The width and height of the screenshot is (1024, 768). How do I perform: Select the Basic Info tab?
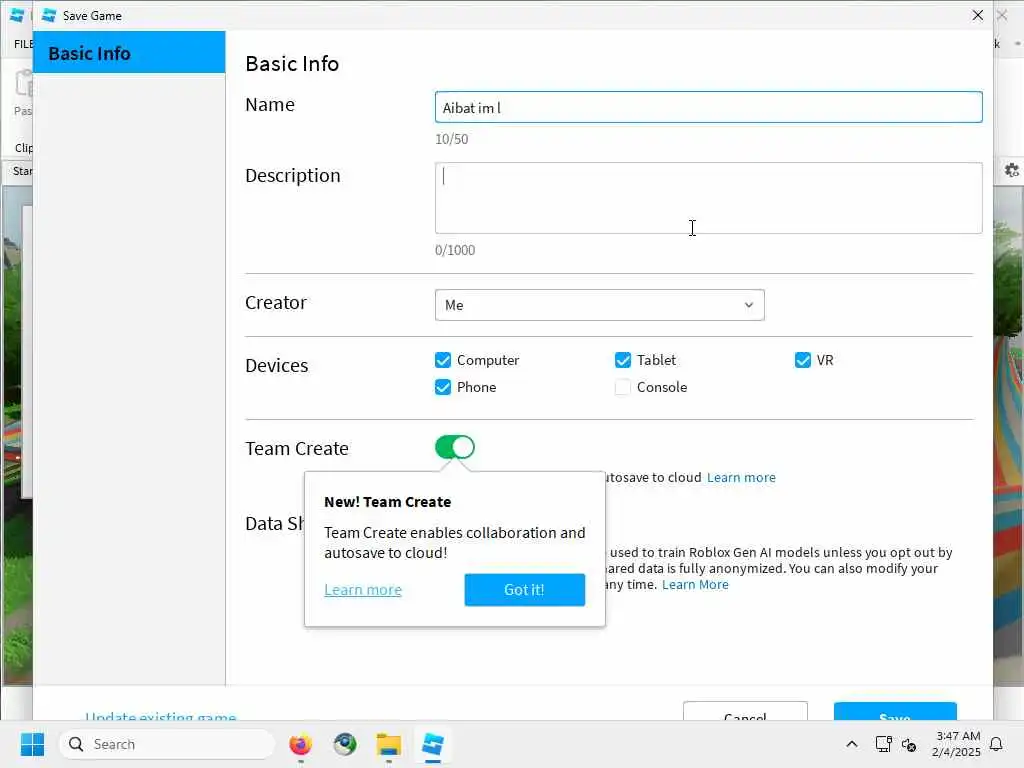(x=129, y=53)
